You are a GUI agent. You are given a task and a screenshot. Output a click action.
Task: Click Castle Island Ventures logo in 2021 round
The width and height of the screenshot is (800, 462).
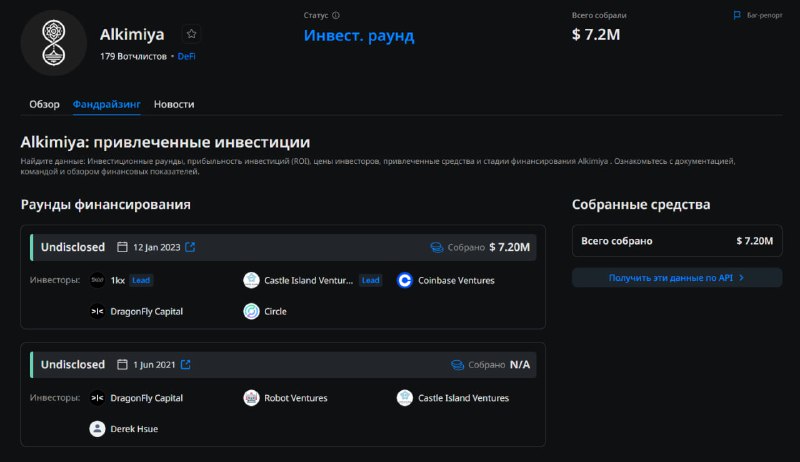point(405,398)
